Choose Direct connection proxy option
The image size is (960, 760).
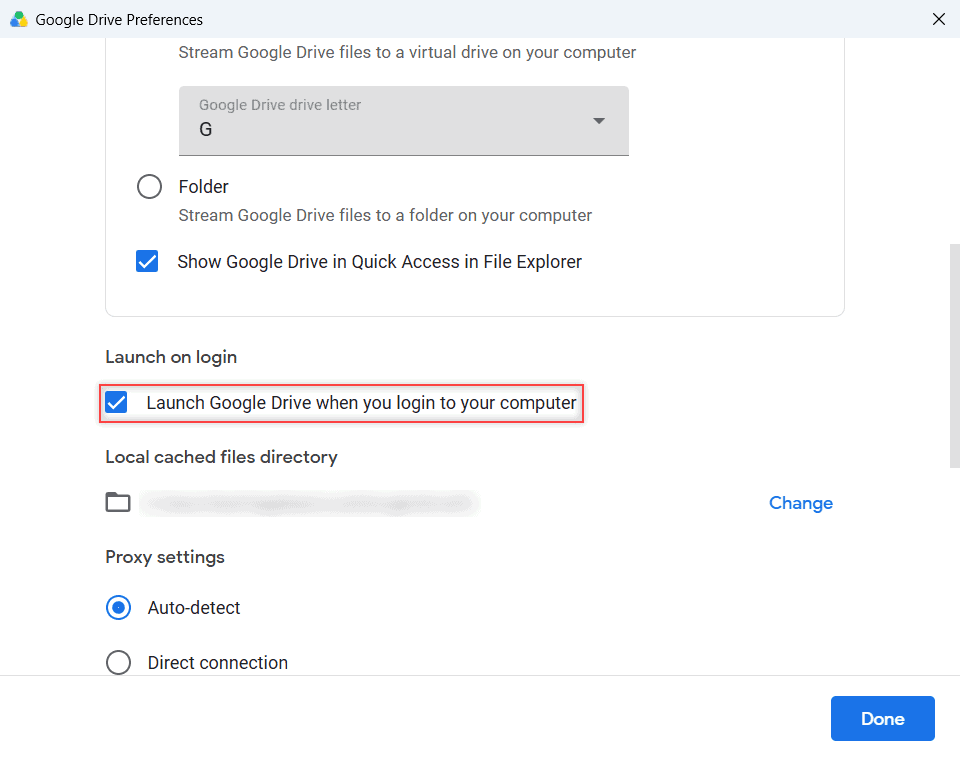click(118, 662)
